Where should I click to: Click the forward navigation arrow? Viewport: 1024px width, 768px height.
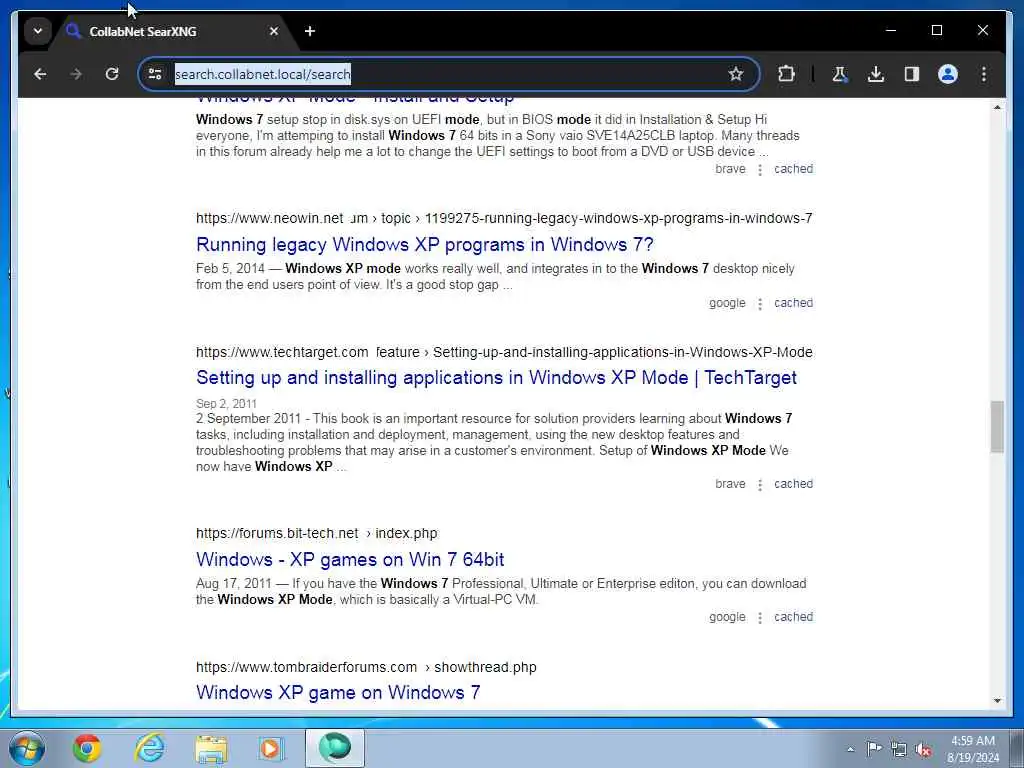(76, 74)
